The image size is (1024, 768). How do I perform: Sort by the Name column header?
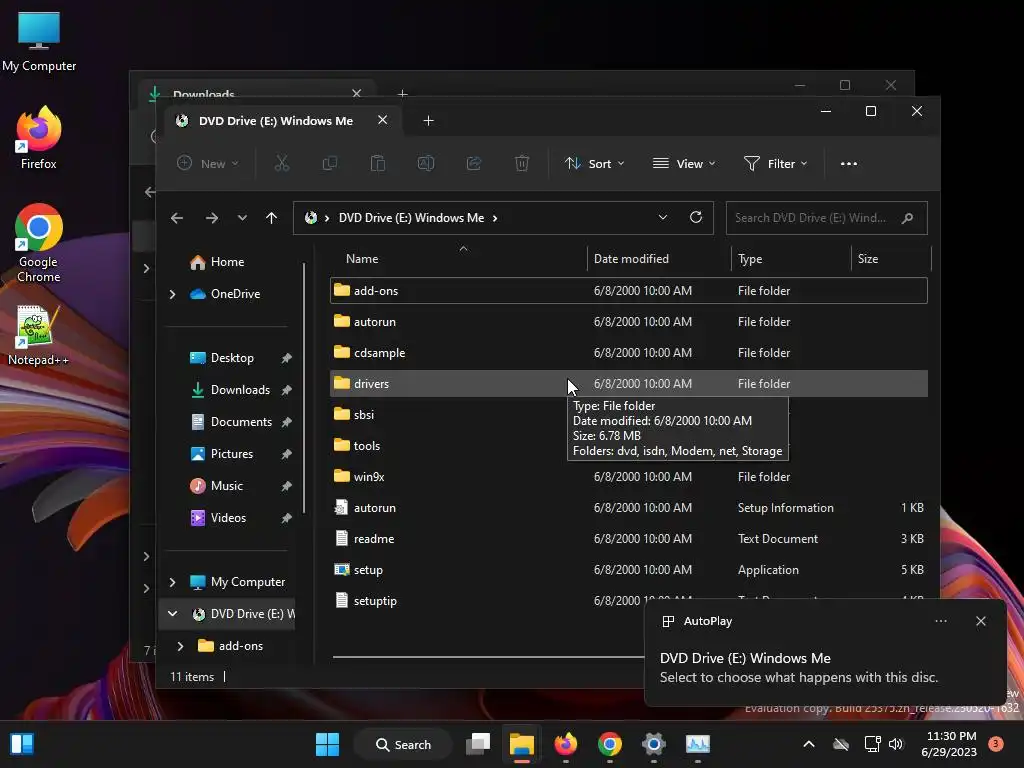coord(362,259)
